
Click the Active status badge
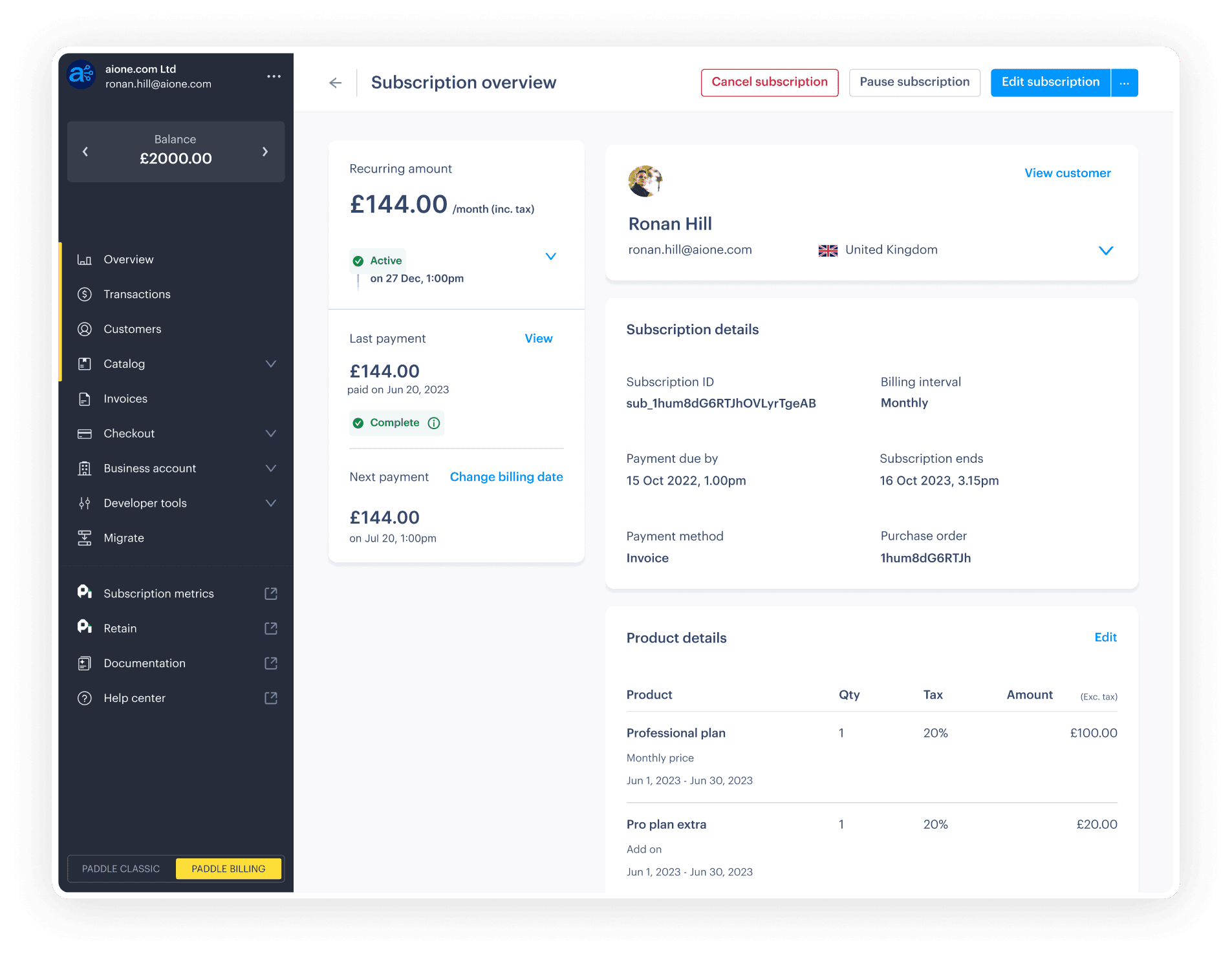pyautogui.click(x=378, y=260)
